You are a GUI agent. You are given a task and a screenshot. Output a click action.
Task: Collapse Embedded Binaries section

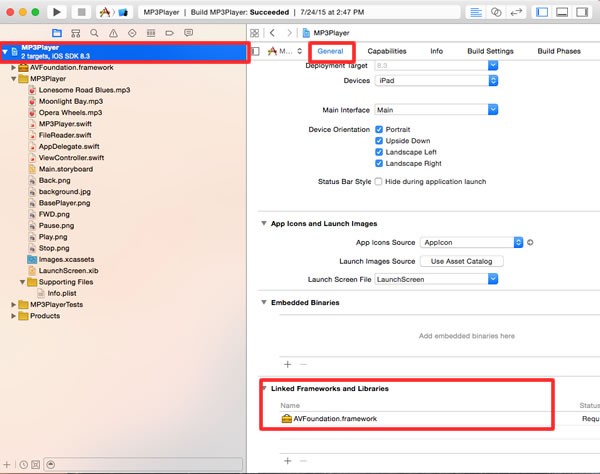pyautogui.click(x=264, y=302)
